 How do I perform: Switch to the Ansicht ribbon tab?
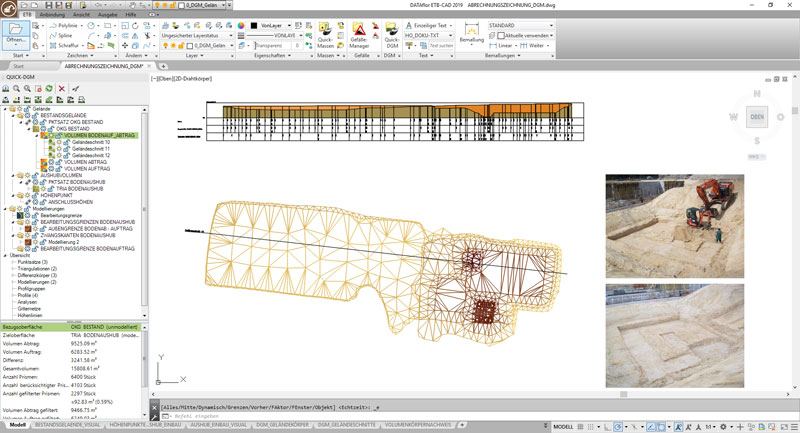coord(82,15)
